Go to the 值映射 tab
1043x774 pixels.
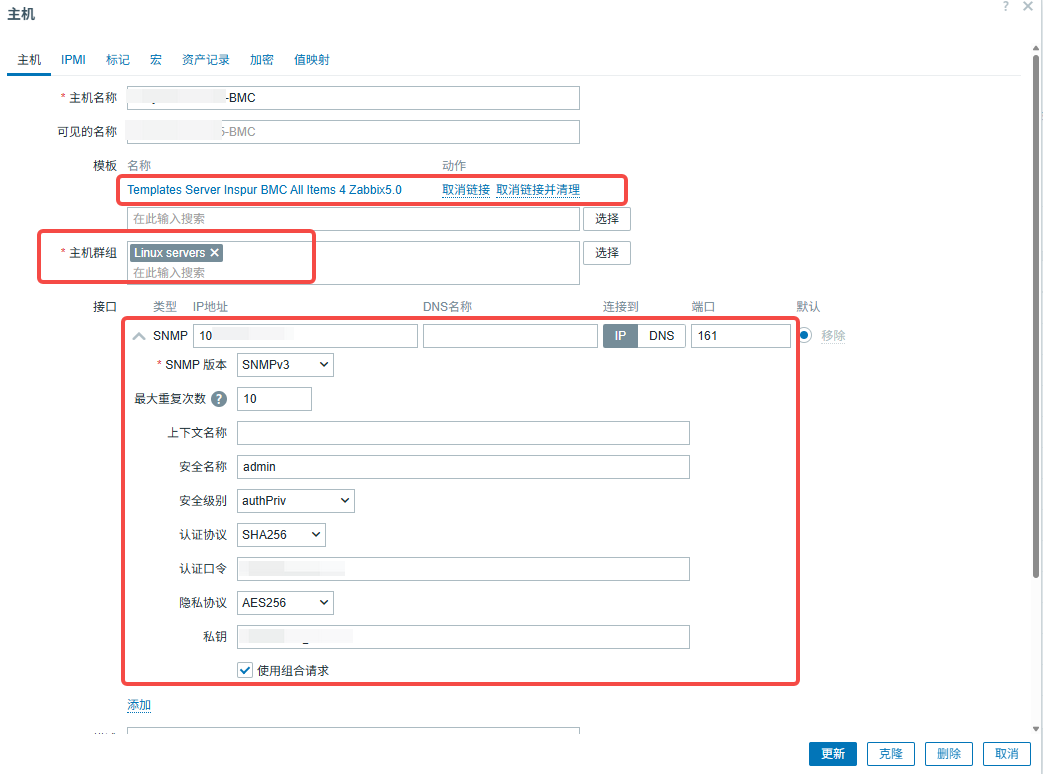point(311,60)
